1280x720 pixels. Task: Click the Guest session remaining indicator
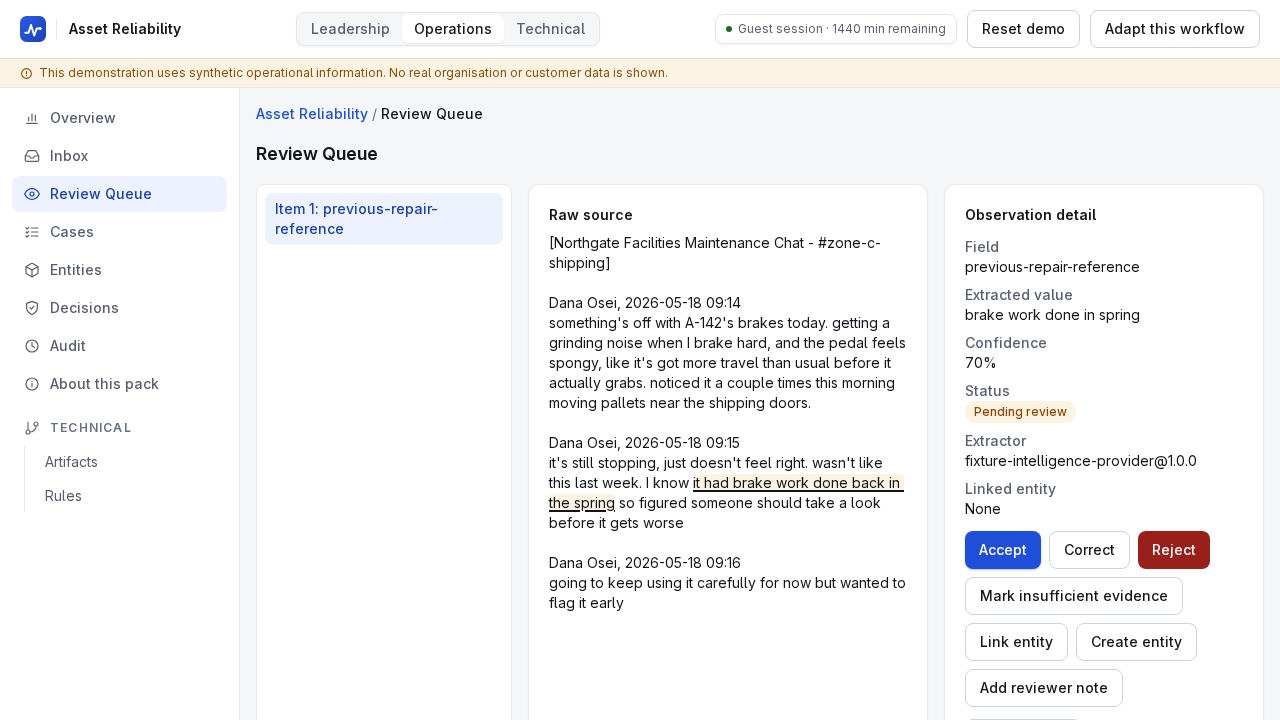(x=836, y=29)
